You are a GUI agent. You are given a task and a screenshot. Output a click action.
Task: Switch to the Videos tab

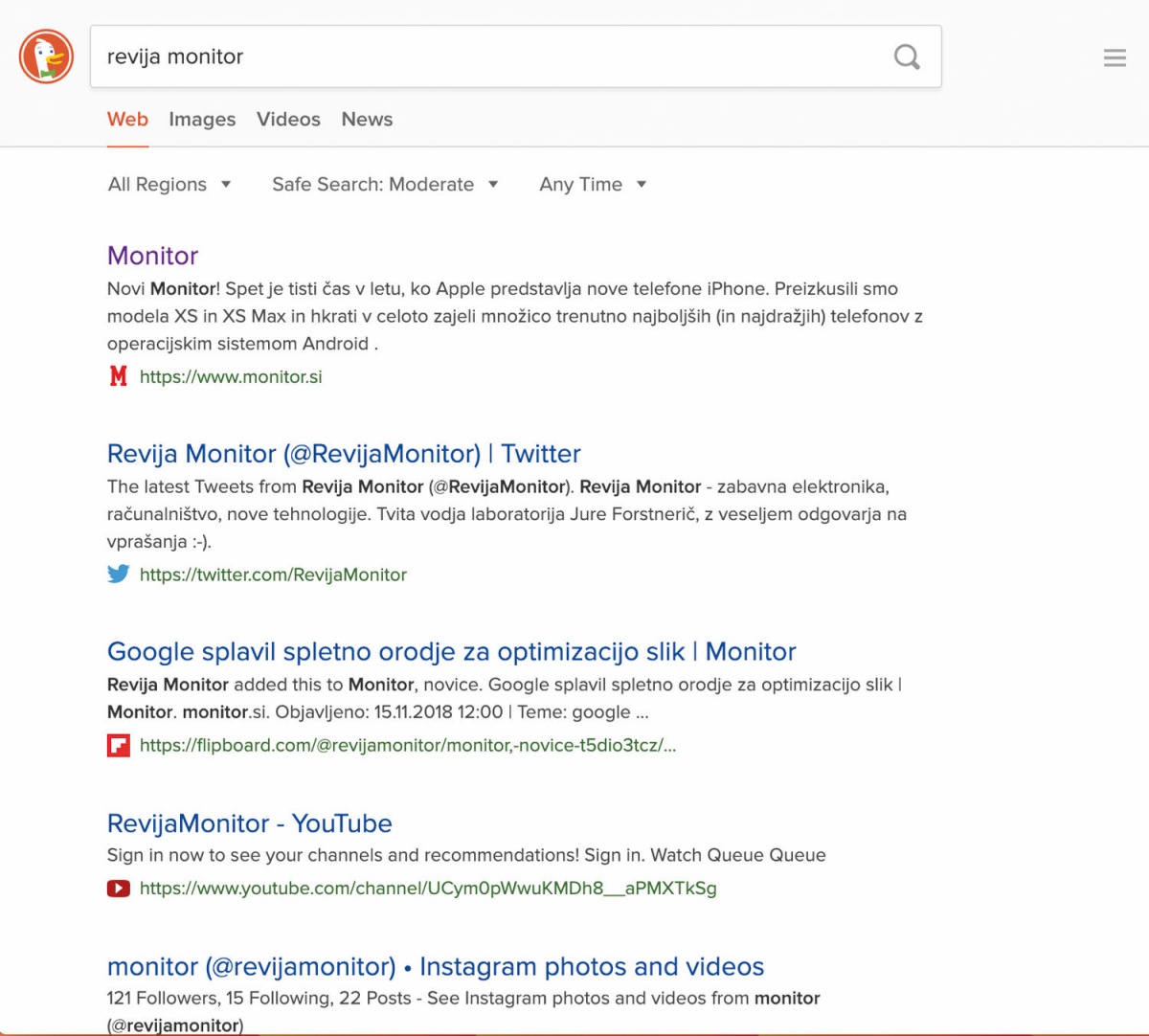[x=288, y=120]
